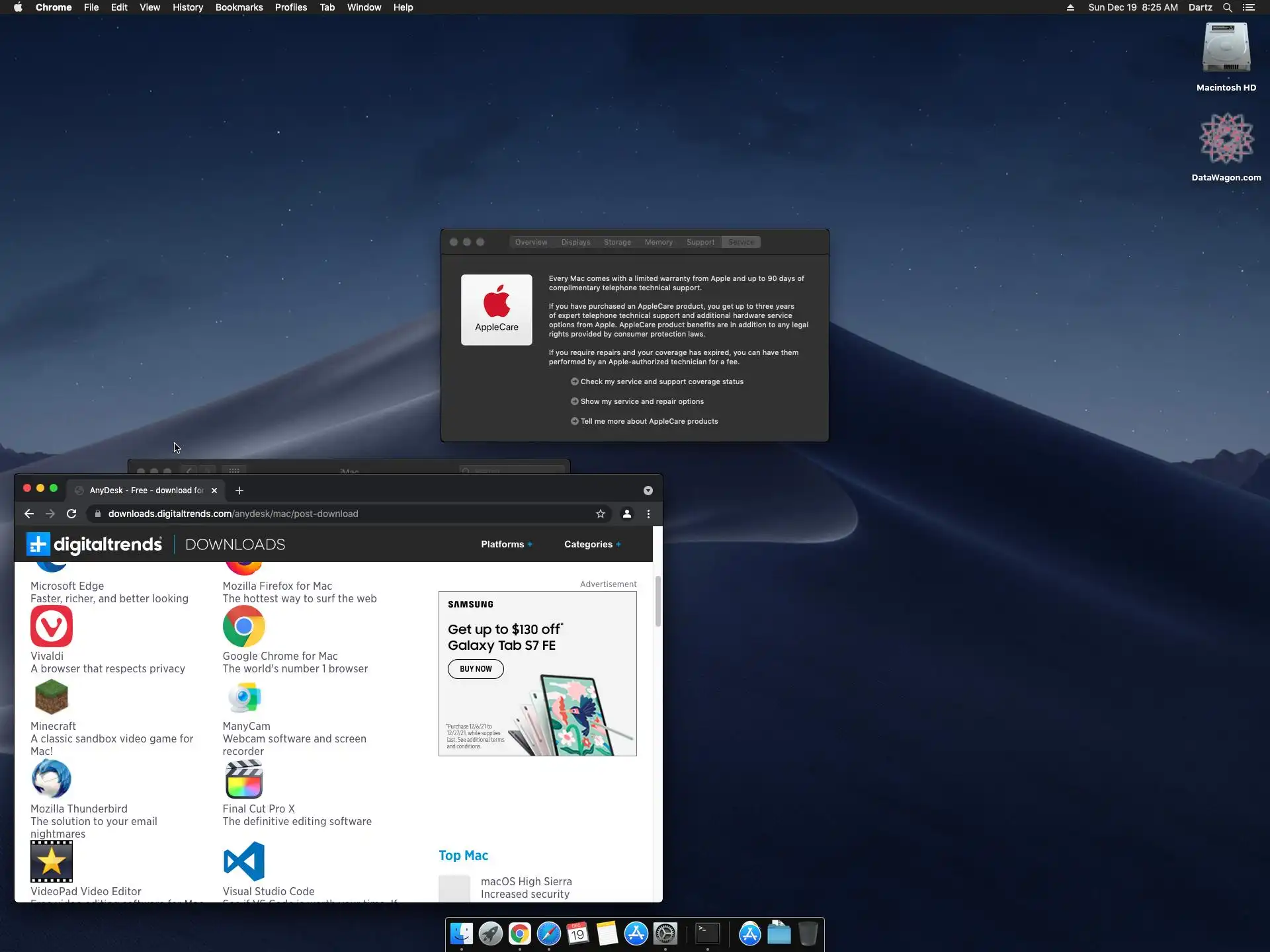Open Chrome three-dot menu
The height and width of the screenshot is (952, 1270).
tap(648, 514)
